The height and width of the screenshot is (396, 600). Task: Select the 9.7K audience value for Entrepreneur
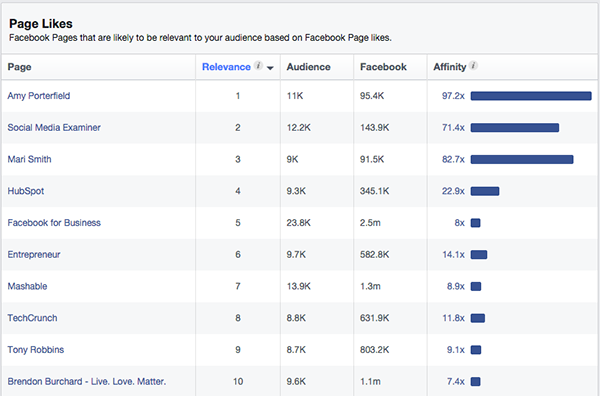coord(296,254)
